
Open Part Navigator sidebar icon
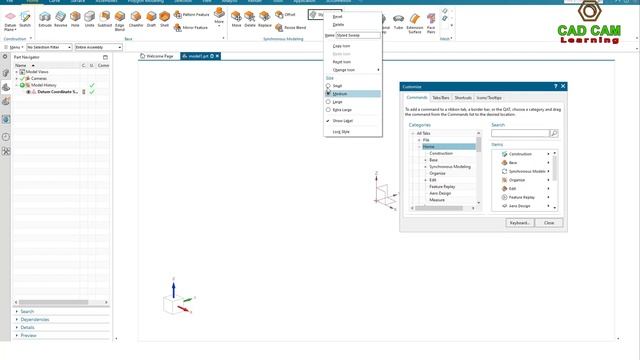tap(6, 87)
